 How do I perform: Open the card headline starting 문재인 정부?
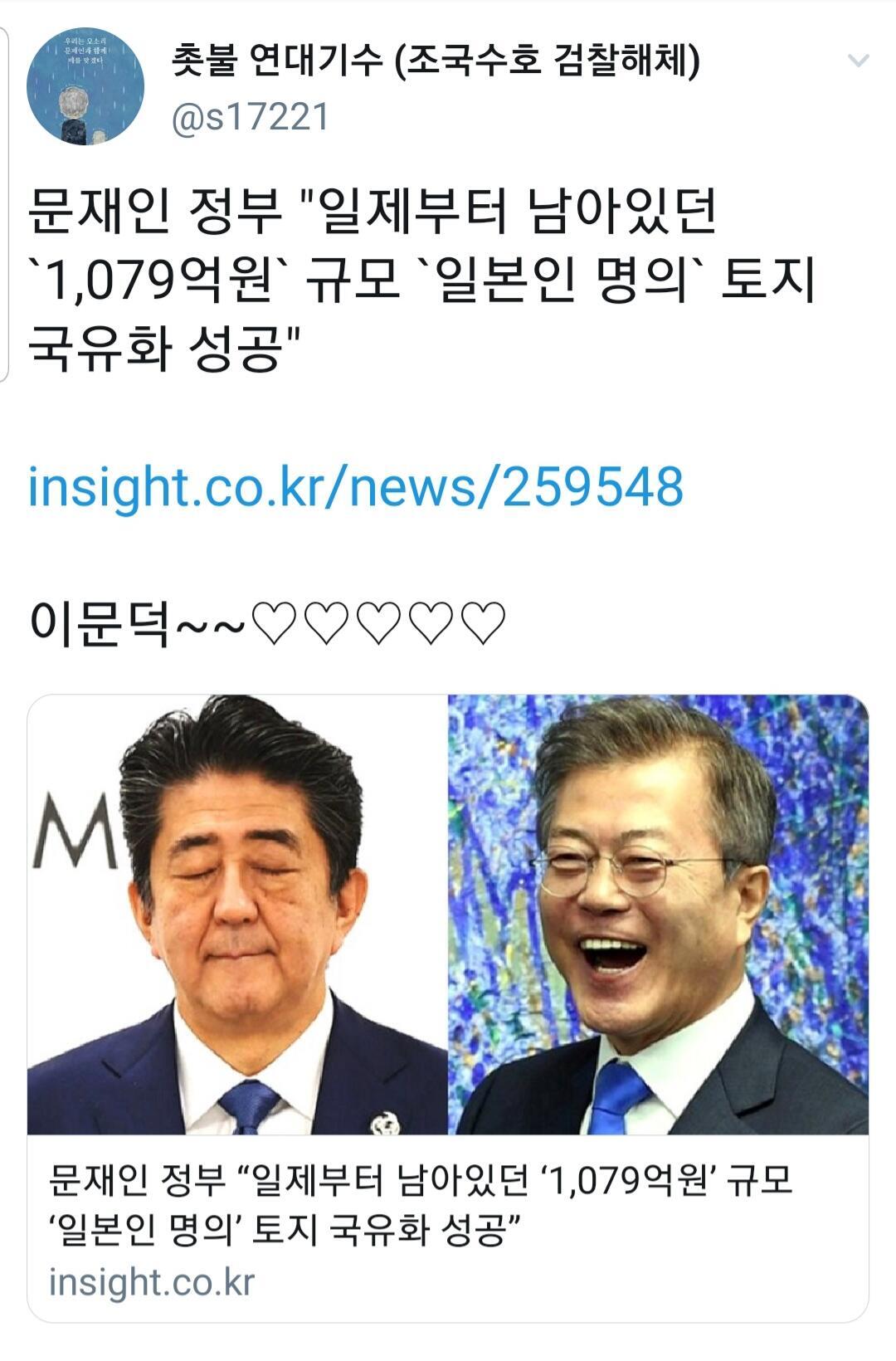(421, 1204)
